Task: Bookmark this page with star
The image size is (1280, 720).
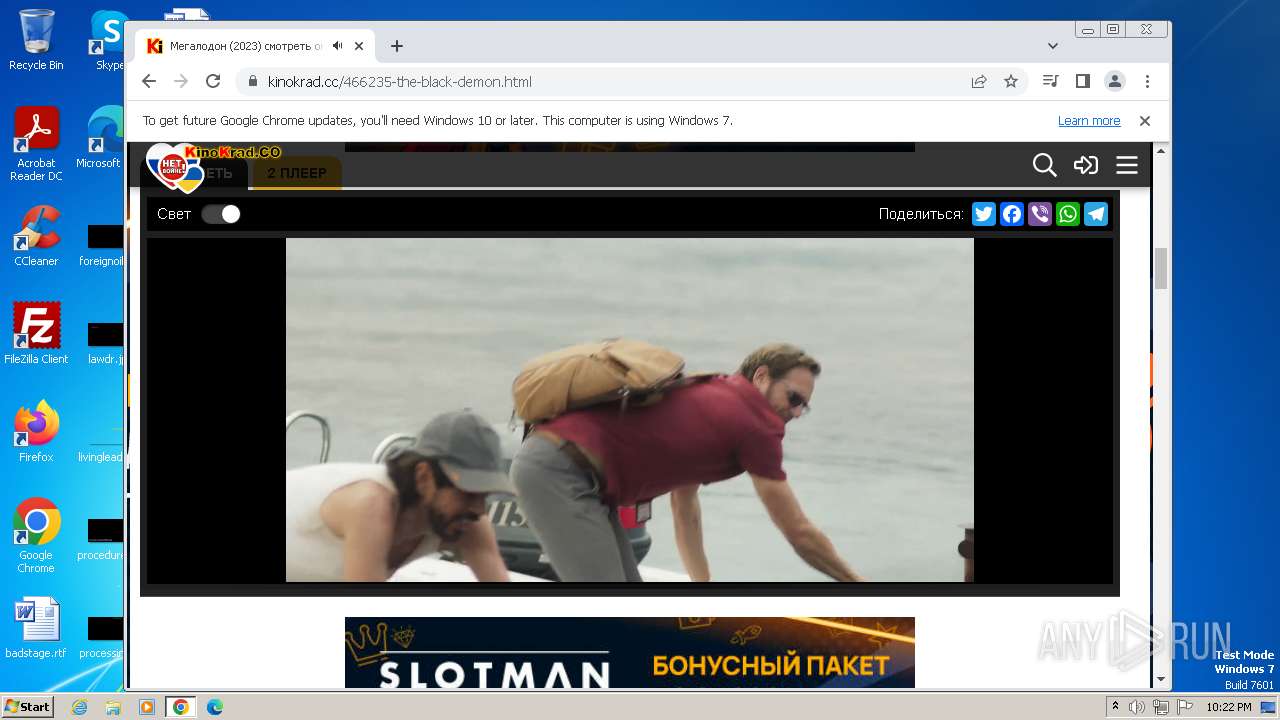Action: coord(1011,82)
